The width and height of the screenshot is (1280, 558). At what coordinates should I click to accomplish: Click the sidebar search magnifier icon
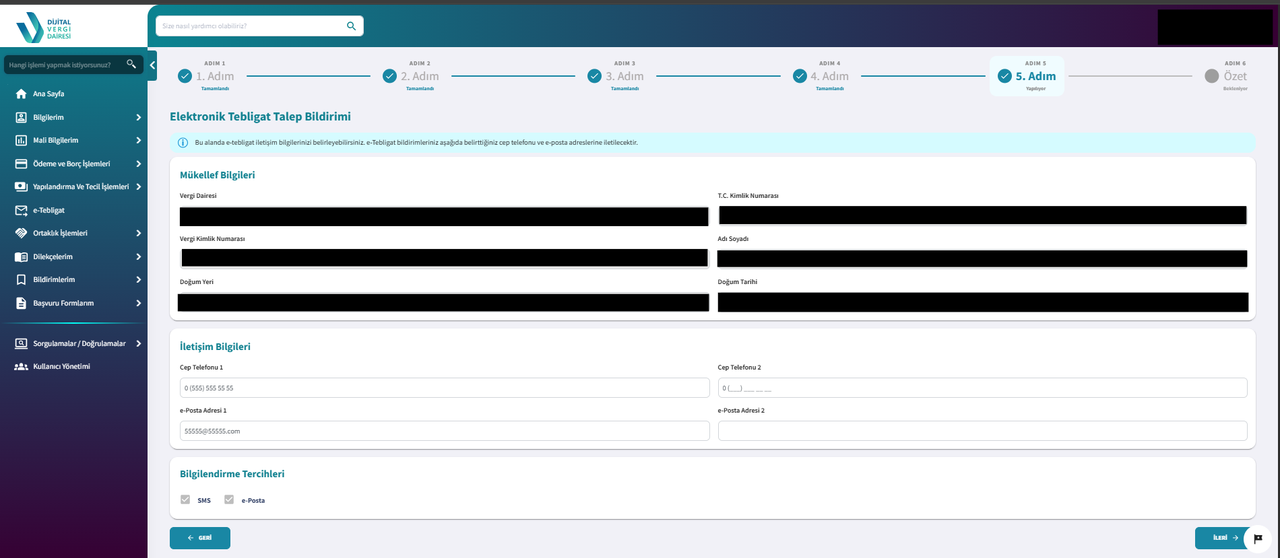coord(131,64)
